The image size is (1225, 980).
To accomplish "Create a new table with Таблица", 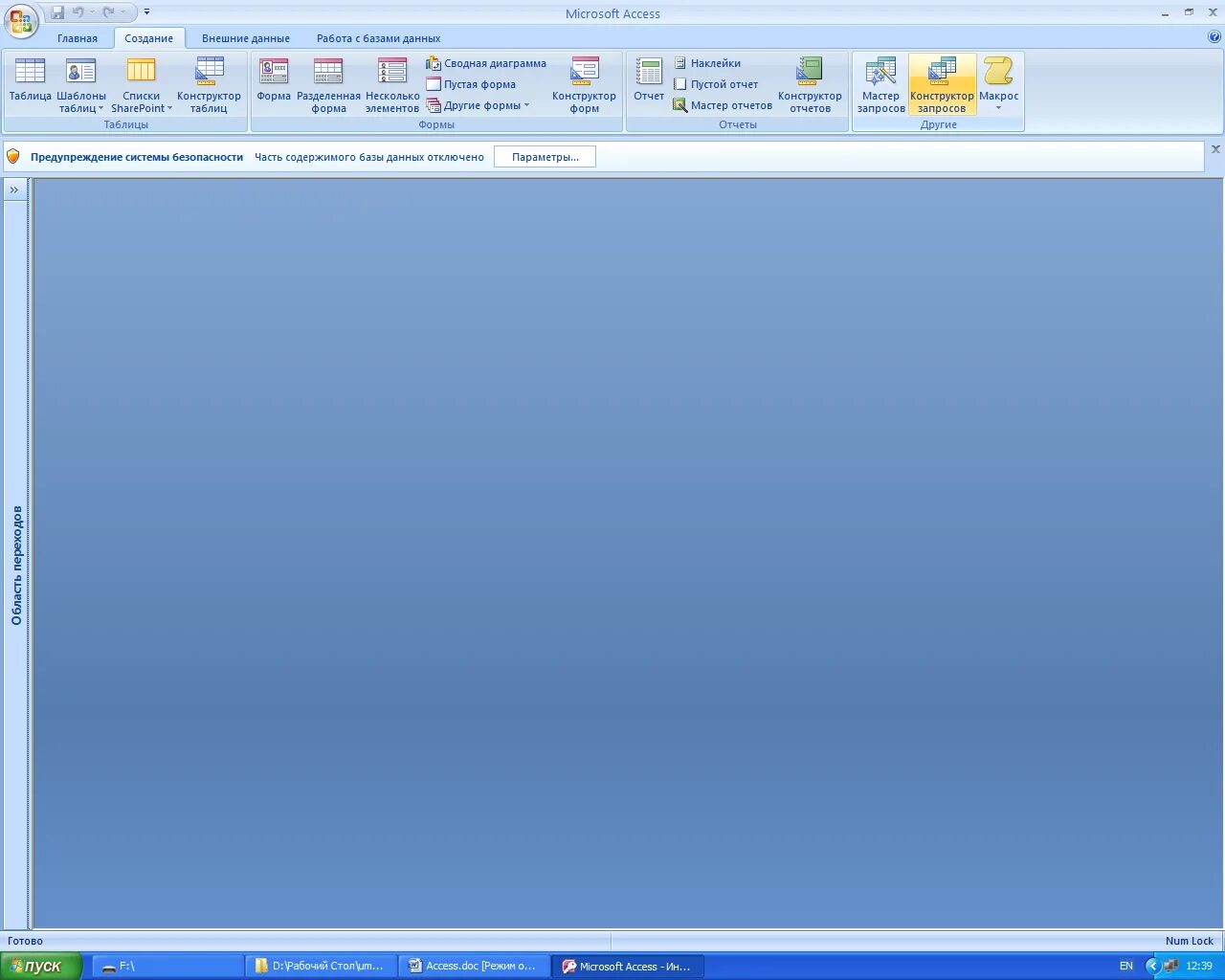I will tap(30, 85).
